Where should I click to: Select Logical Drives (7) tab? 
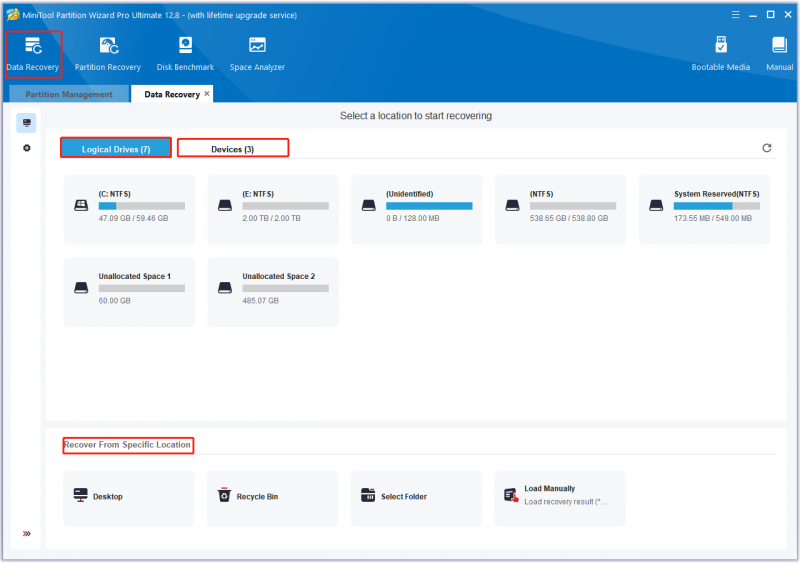[x=116, y=149]
